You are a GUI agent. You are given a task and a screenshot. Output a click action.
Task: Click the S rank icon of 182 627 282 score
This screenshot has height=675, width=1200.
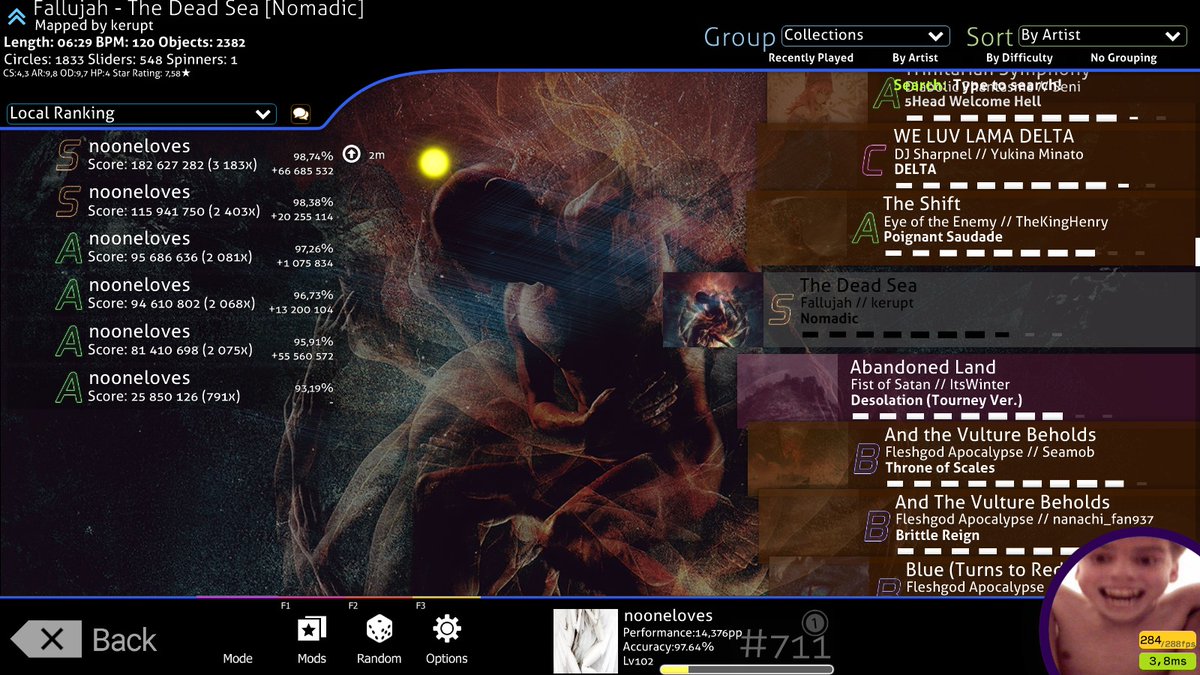coord(68,155)
